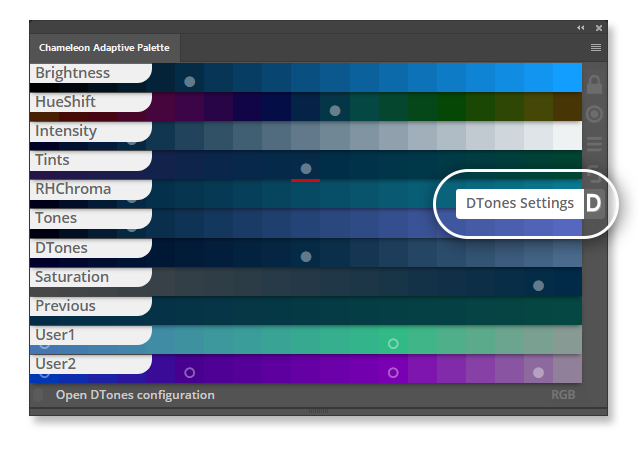Screen dimensions: 638x454
Task: Click the marker dot in DTones row
Action: (306, 257)
